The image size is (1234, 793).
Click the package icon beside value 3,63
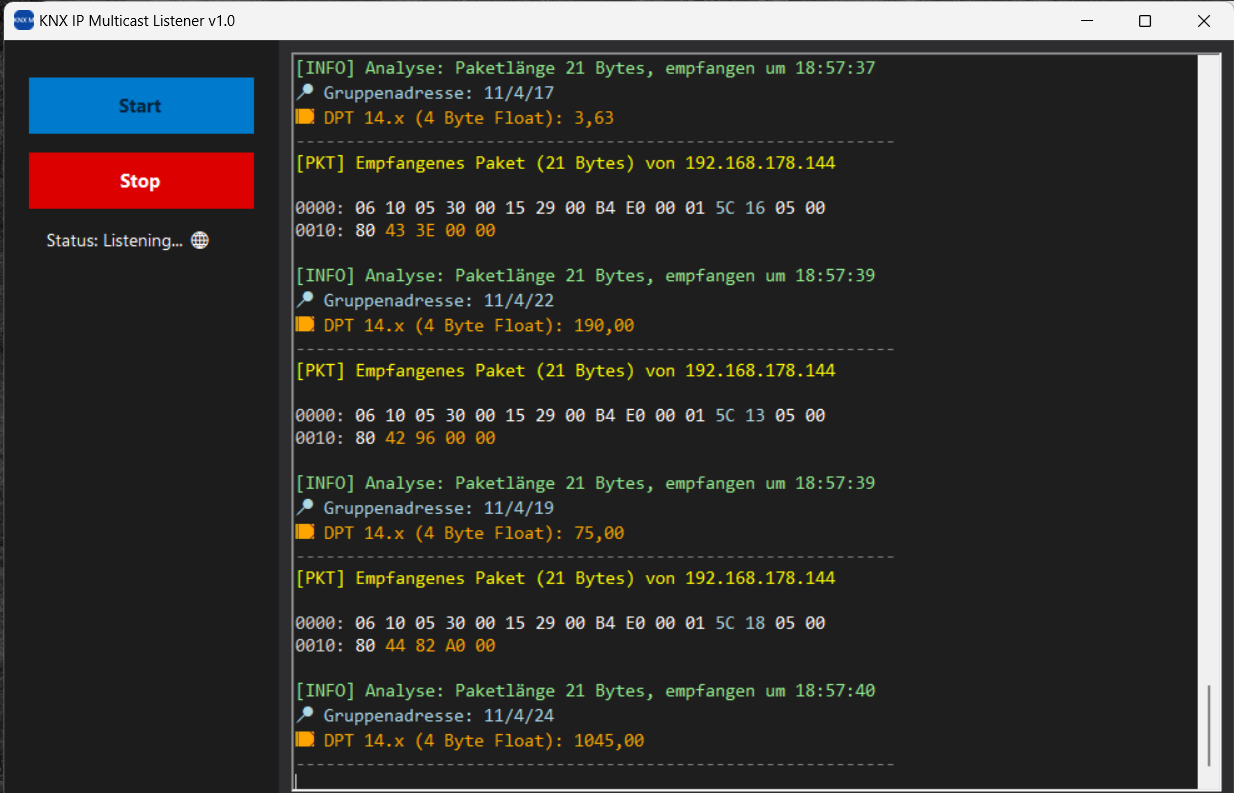coord(303,116)
